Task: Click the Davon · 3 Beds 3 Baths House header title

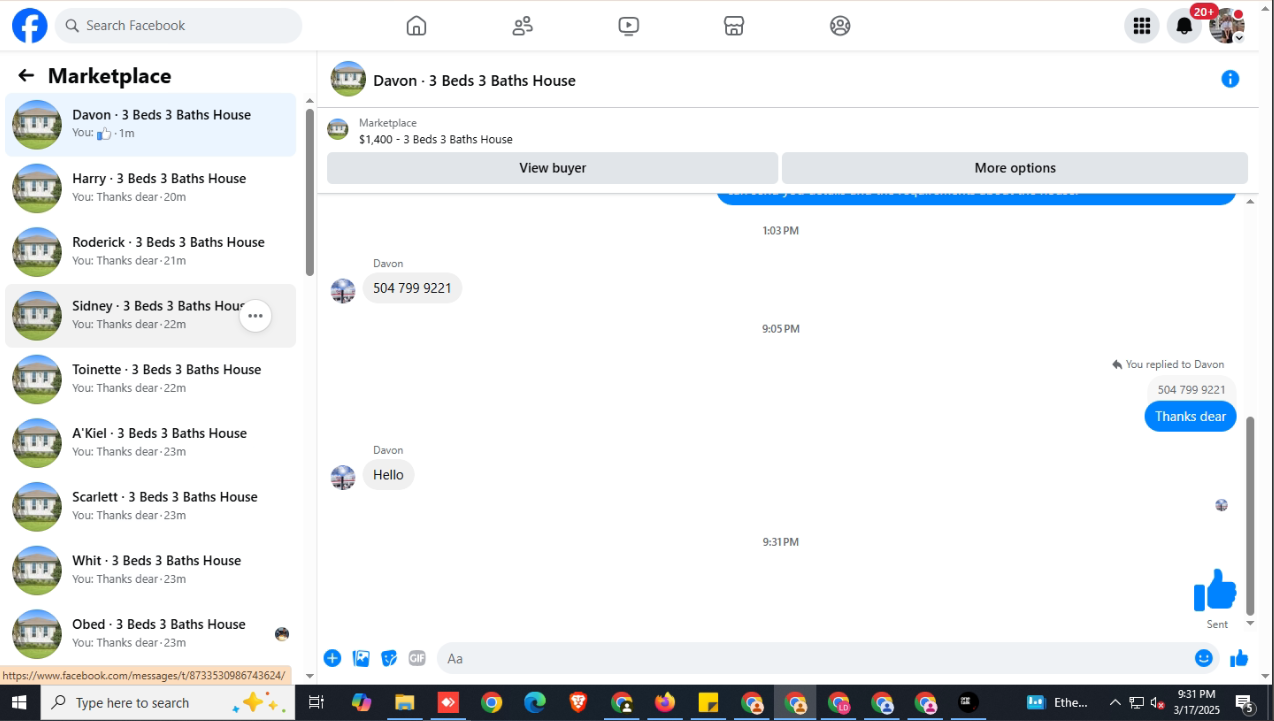Action: point(474,80)
